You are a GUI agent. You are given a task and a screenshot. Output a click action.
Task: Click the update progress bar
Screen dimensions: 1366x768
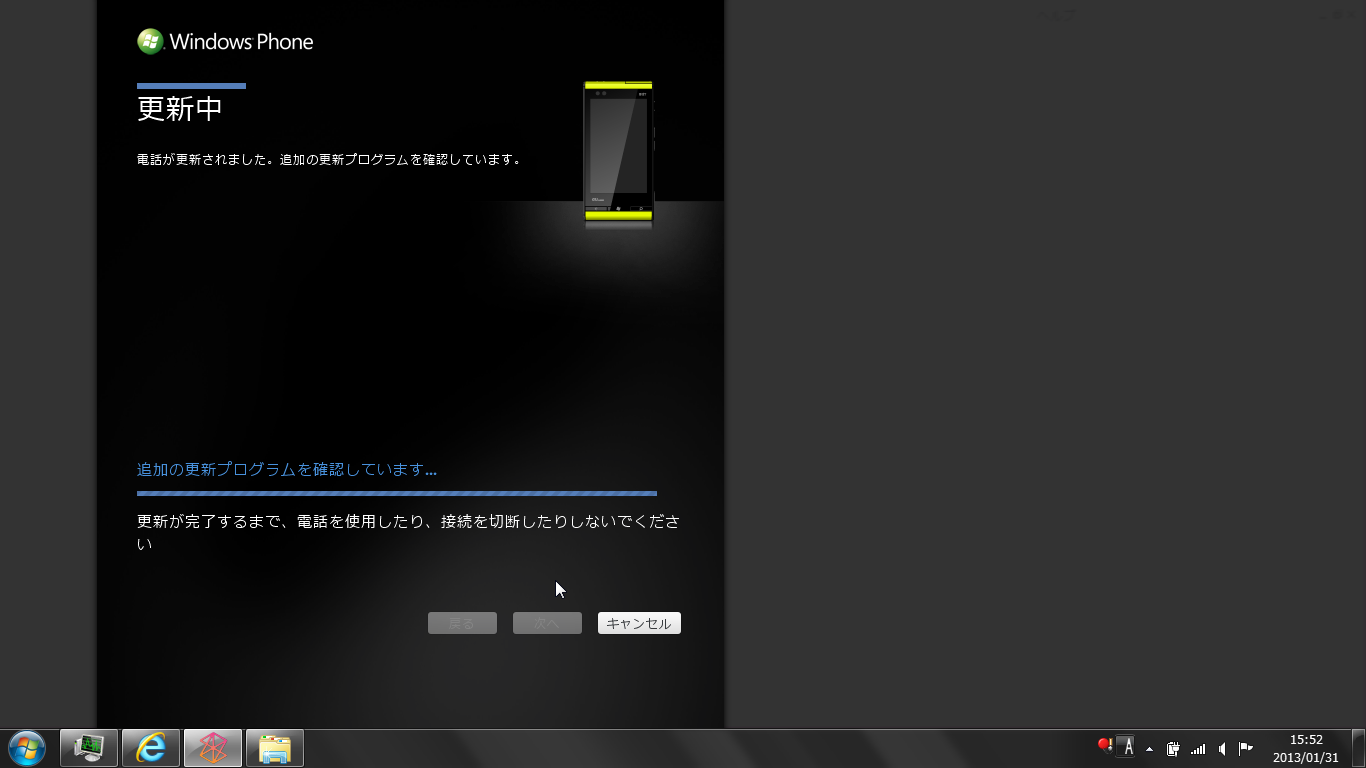coord(397,493)
